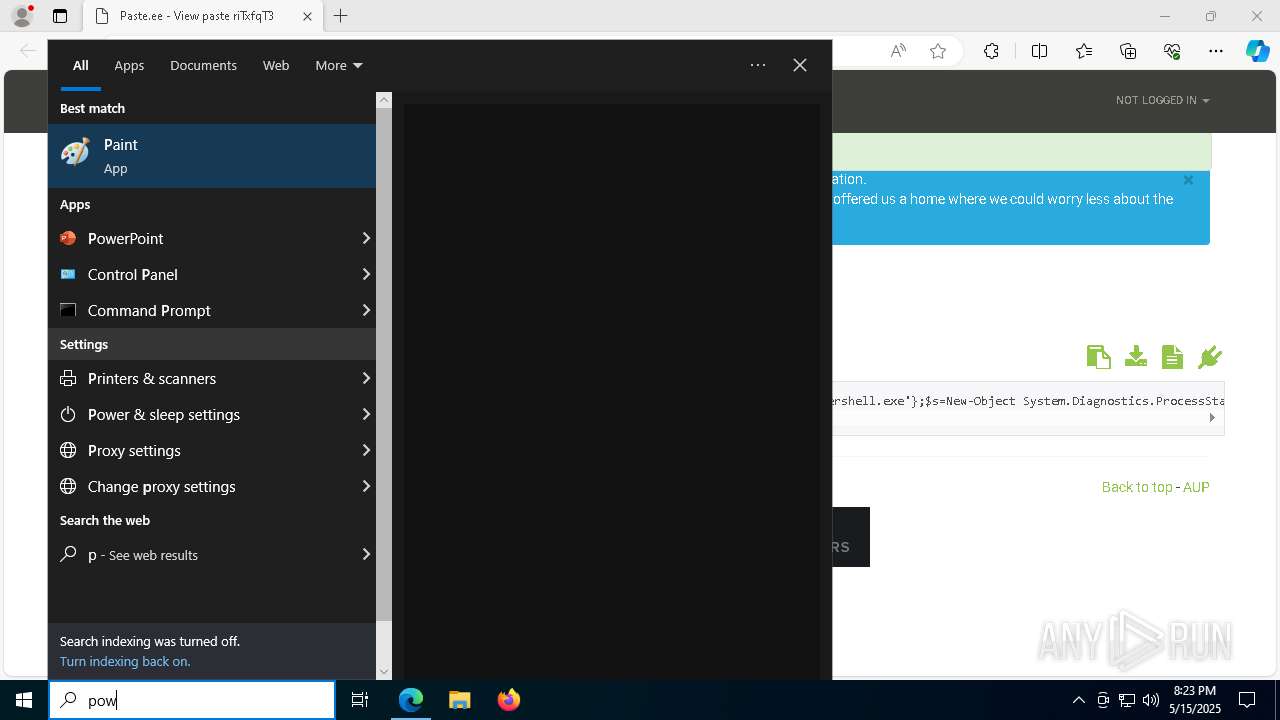Image resolution: width=1280 pixels, height=720 pixels.
Task: Expand Change proxy settings arrow
Action: tap(366, 486)
